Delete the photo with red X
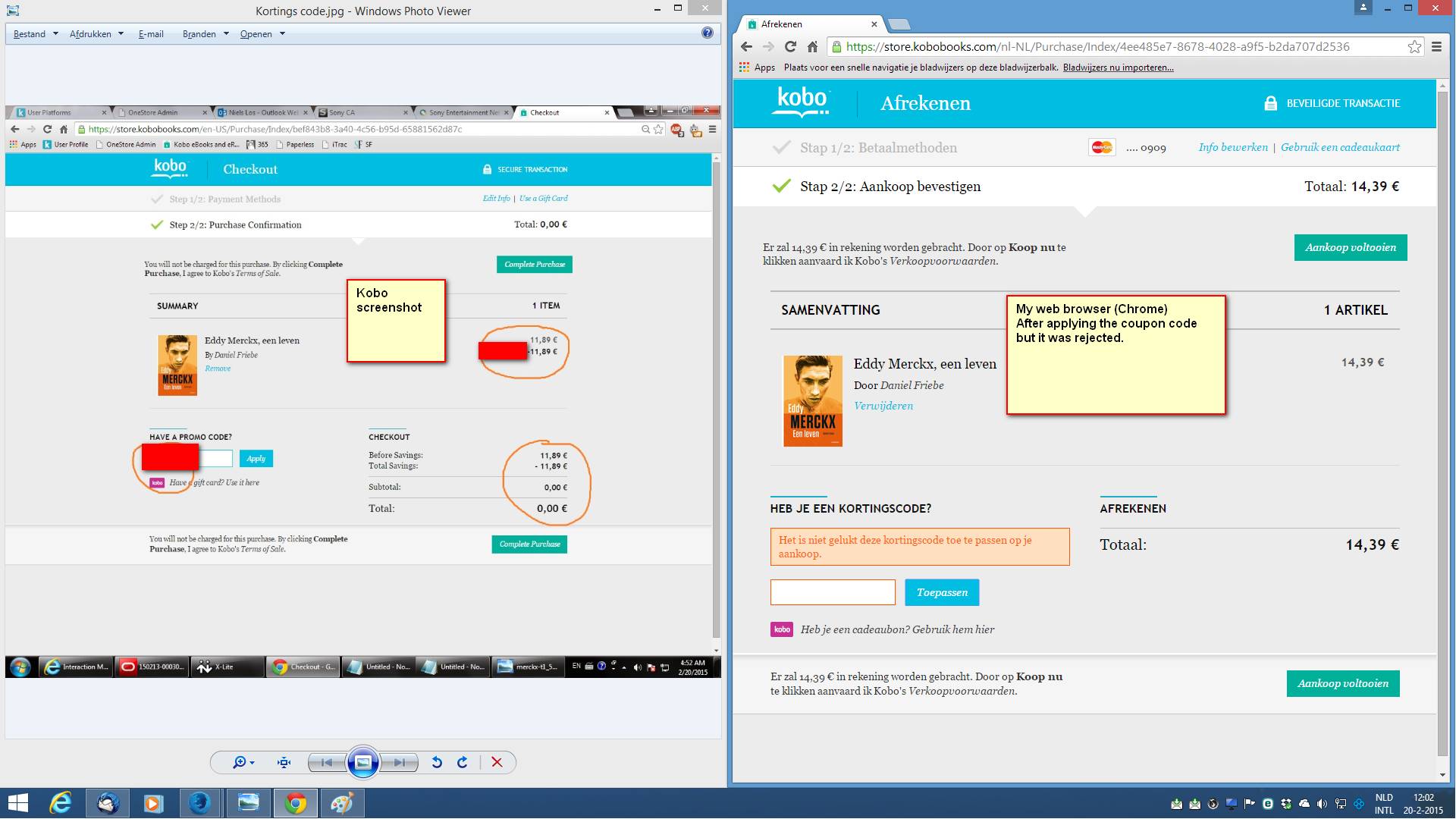The width and height of the screenshot is (1456, 819). (497, 763)
